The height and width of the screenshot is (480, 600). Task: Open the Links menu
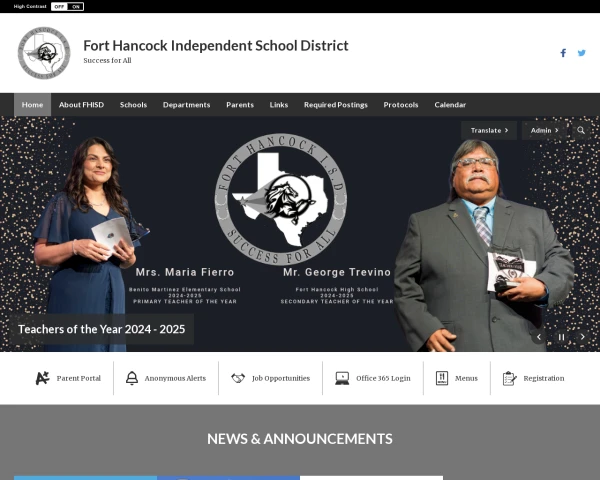tap(279, 104)
